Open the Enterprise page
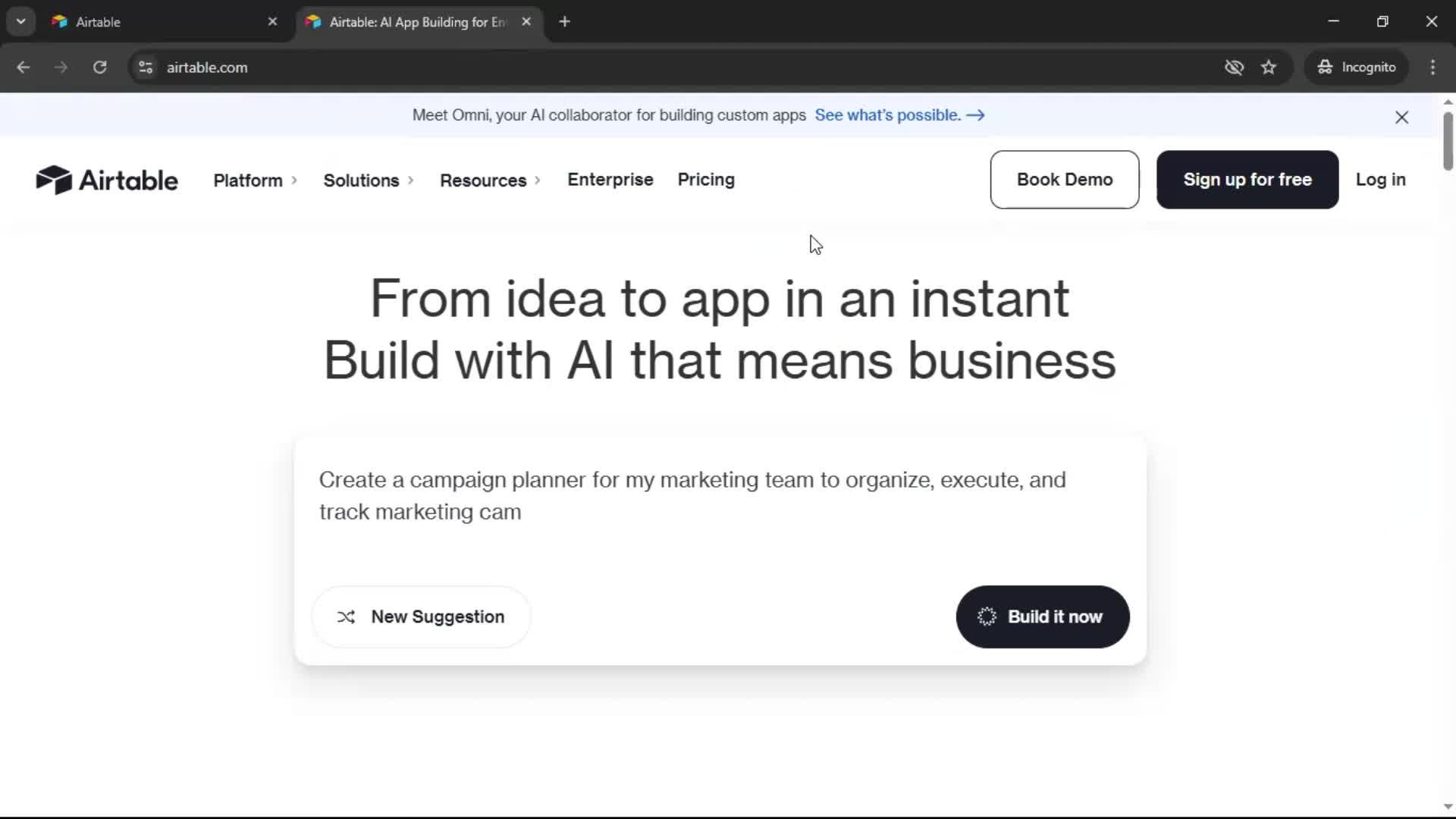This screenshot has width=1456, height=819. pyautogui.click(x=610, y=180)
